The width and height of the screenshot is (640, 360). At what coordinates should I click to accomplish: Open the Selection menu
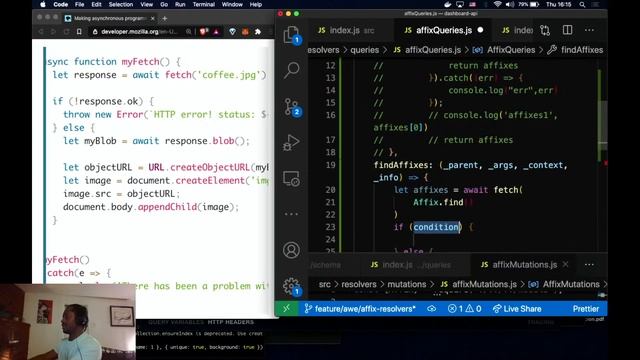pos(120,4)
